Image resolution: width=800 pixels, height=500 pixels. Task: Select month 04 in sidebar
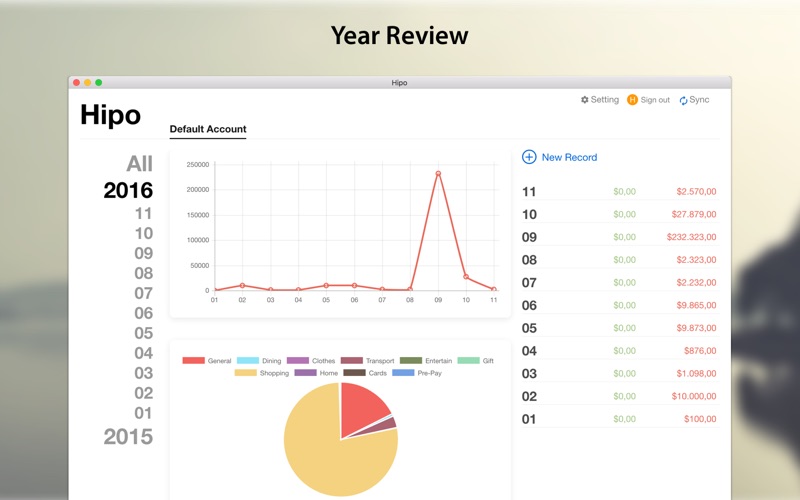[x=143, y=353]
